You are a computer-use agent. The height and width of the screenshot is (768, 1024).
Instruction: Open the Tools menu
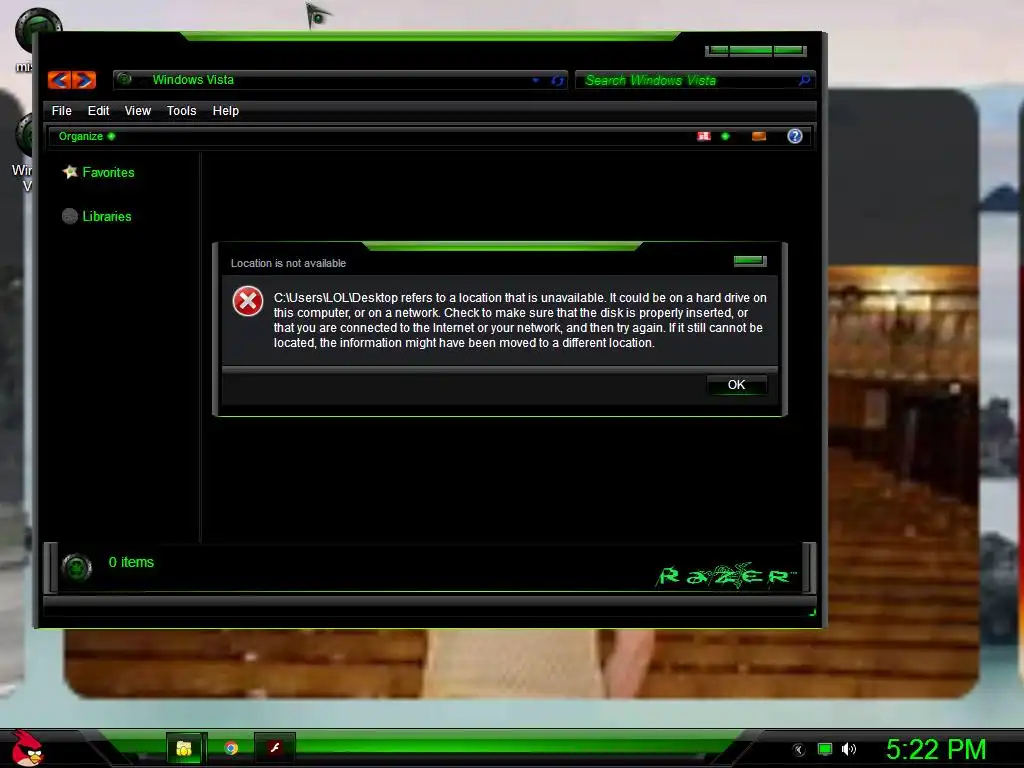[182, 110]
